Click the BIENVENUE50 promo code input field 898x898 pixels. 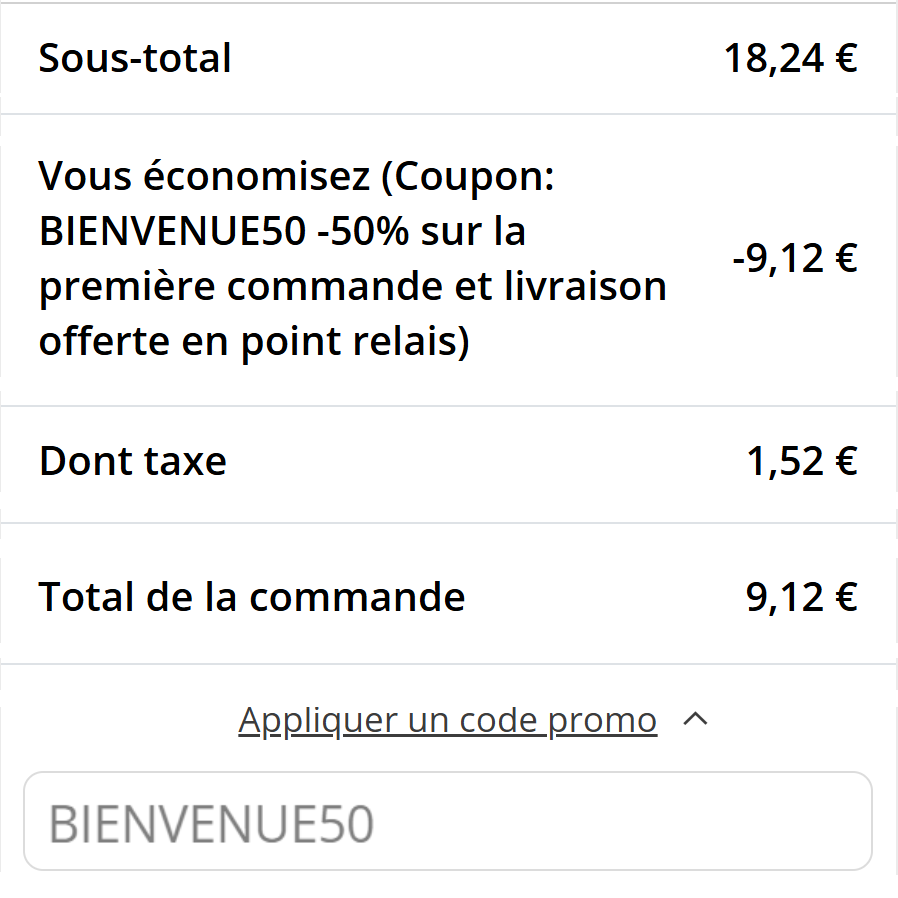(x=449, y=820)
